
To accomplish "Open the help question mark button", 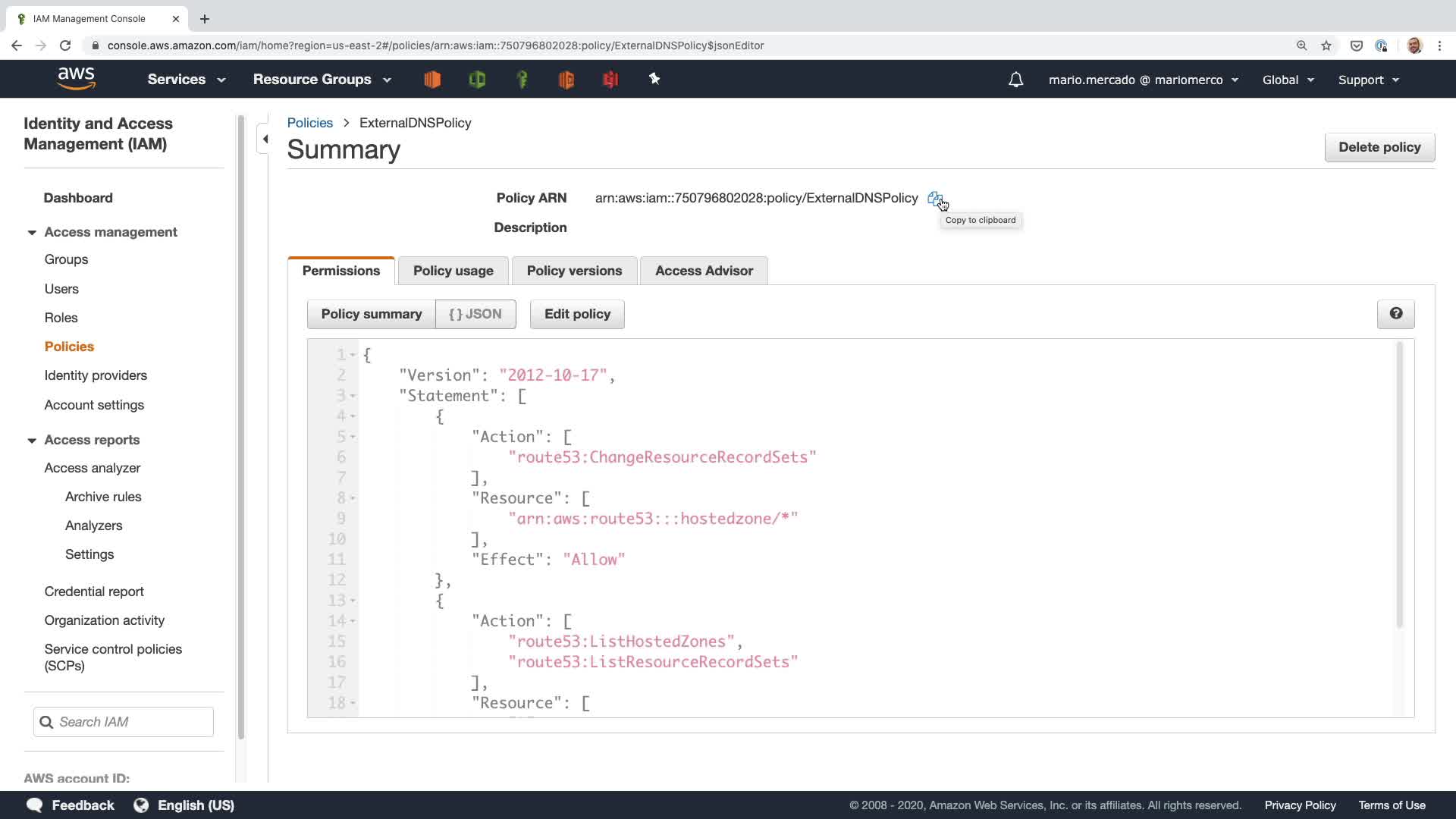I will 1395,314.
